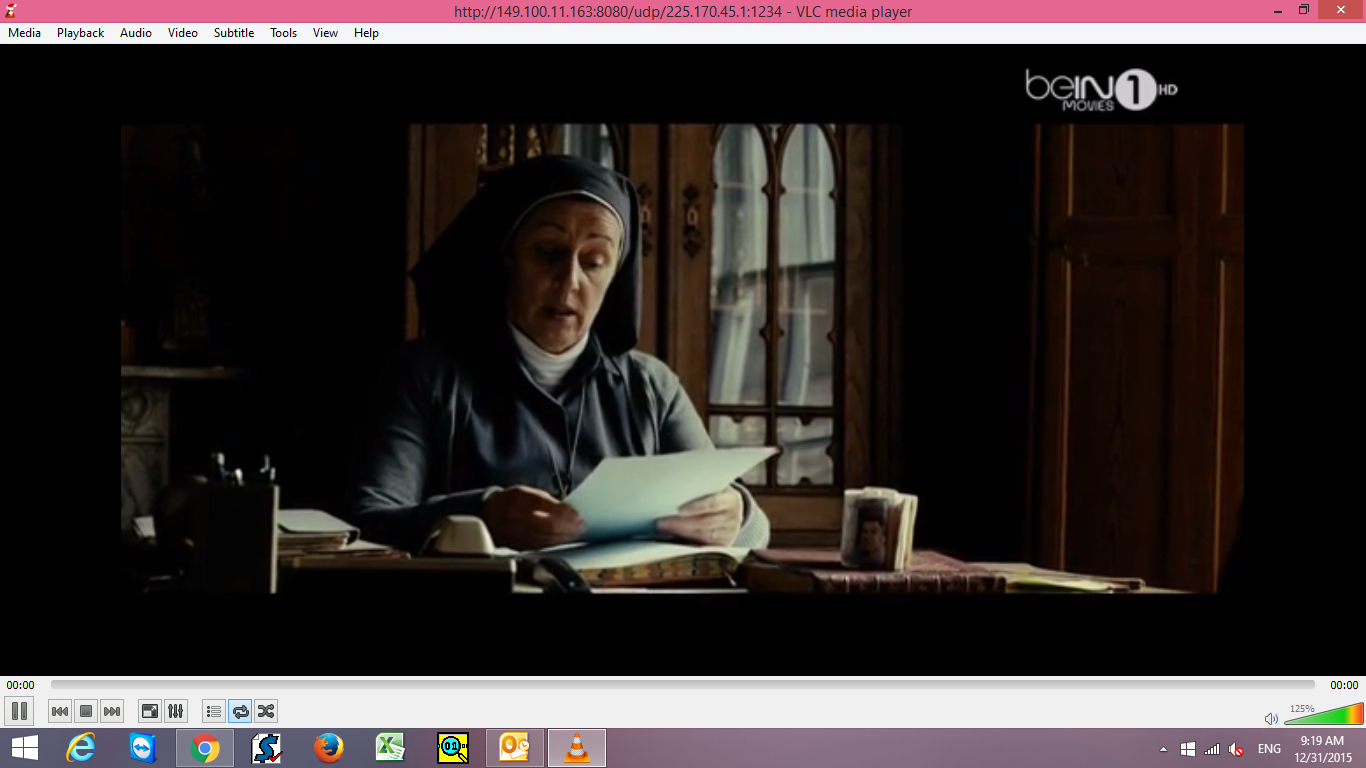Open the muted system volume tray icon
The height and width of the screenshot is (768, 1366).
point(1236,749)
